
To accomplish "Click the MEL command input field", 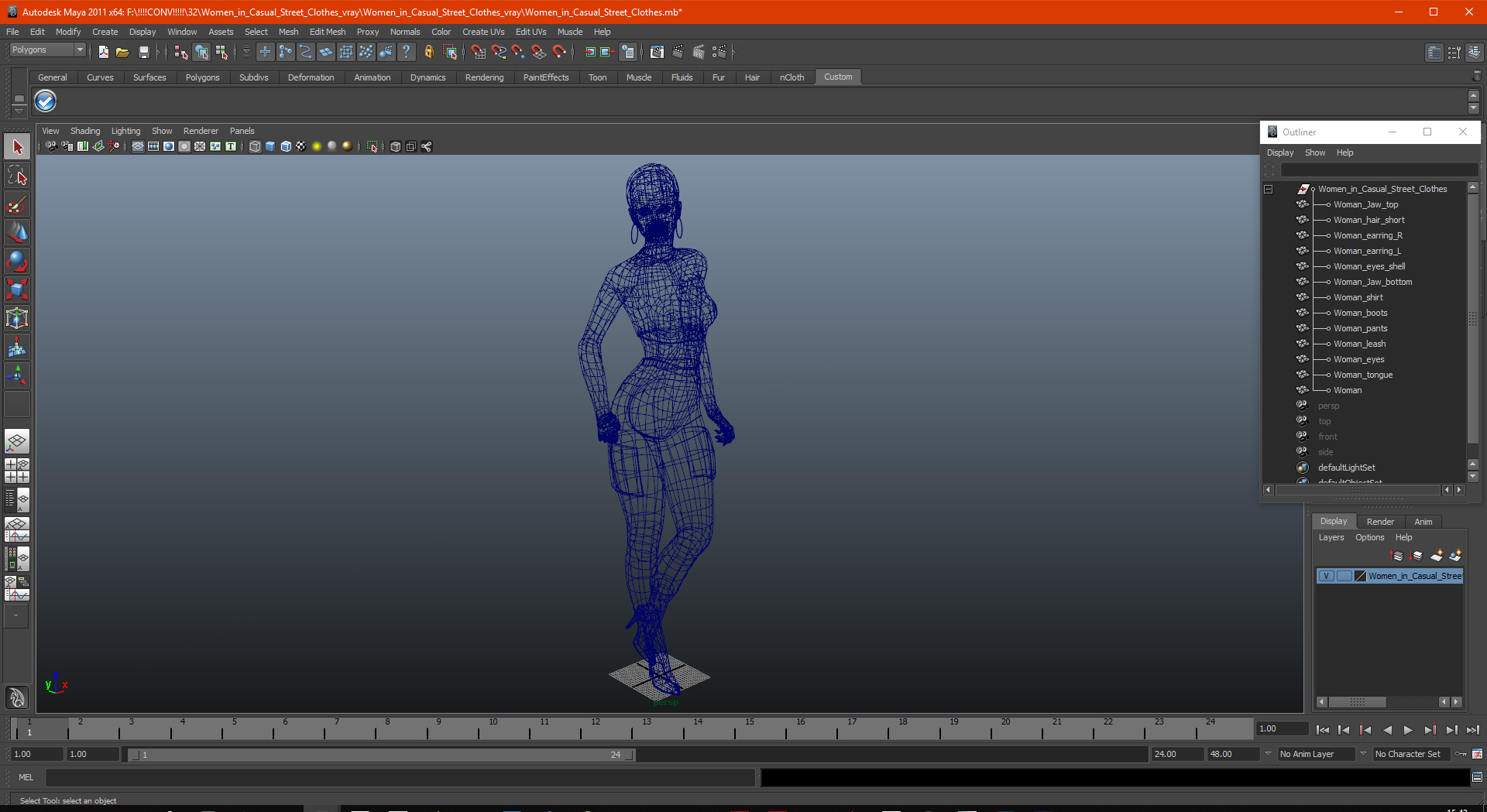I will click(400, 777).
